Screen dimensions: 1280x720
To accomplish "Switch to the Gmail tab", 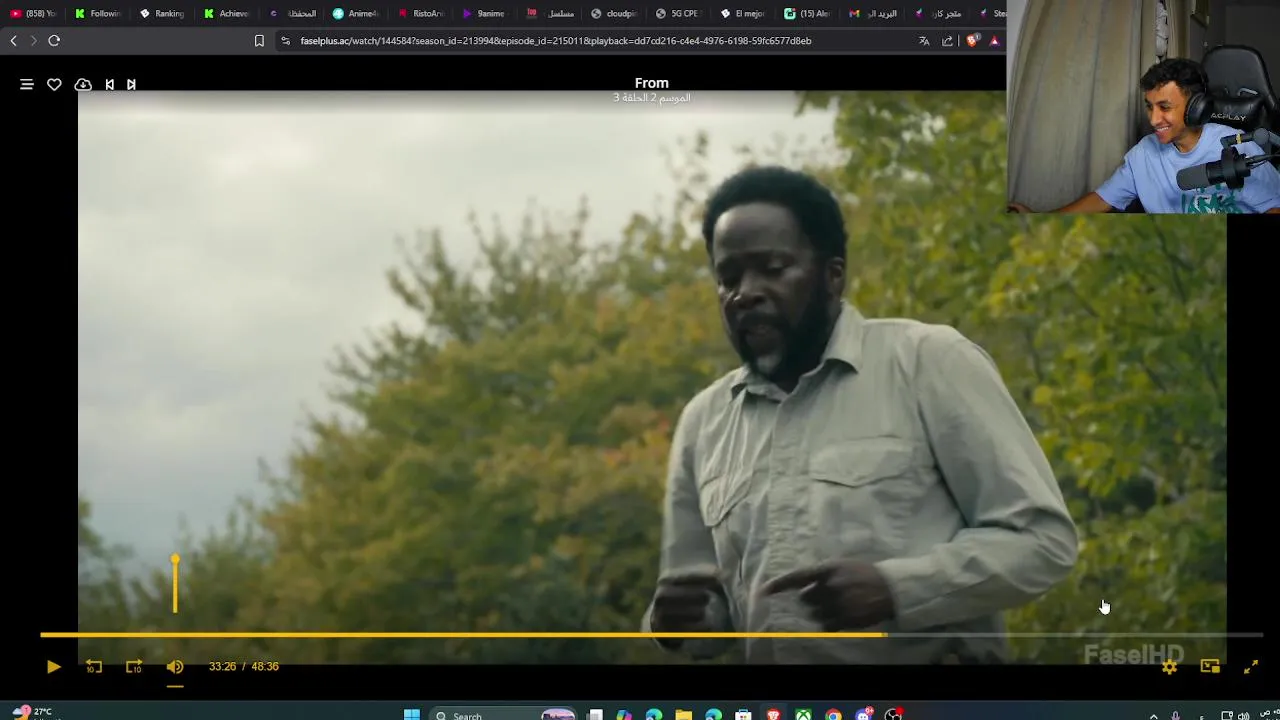I will tap(871, 13).
